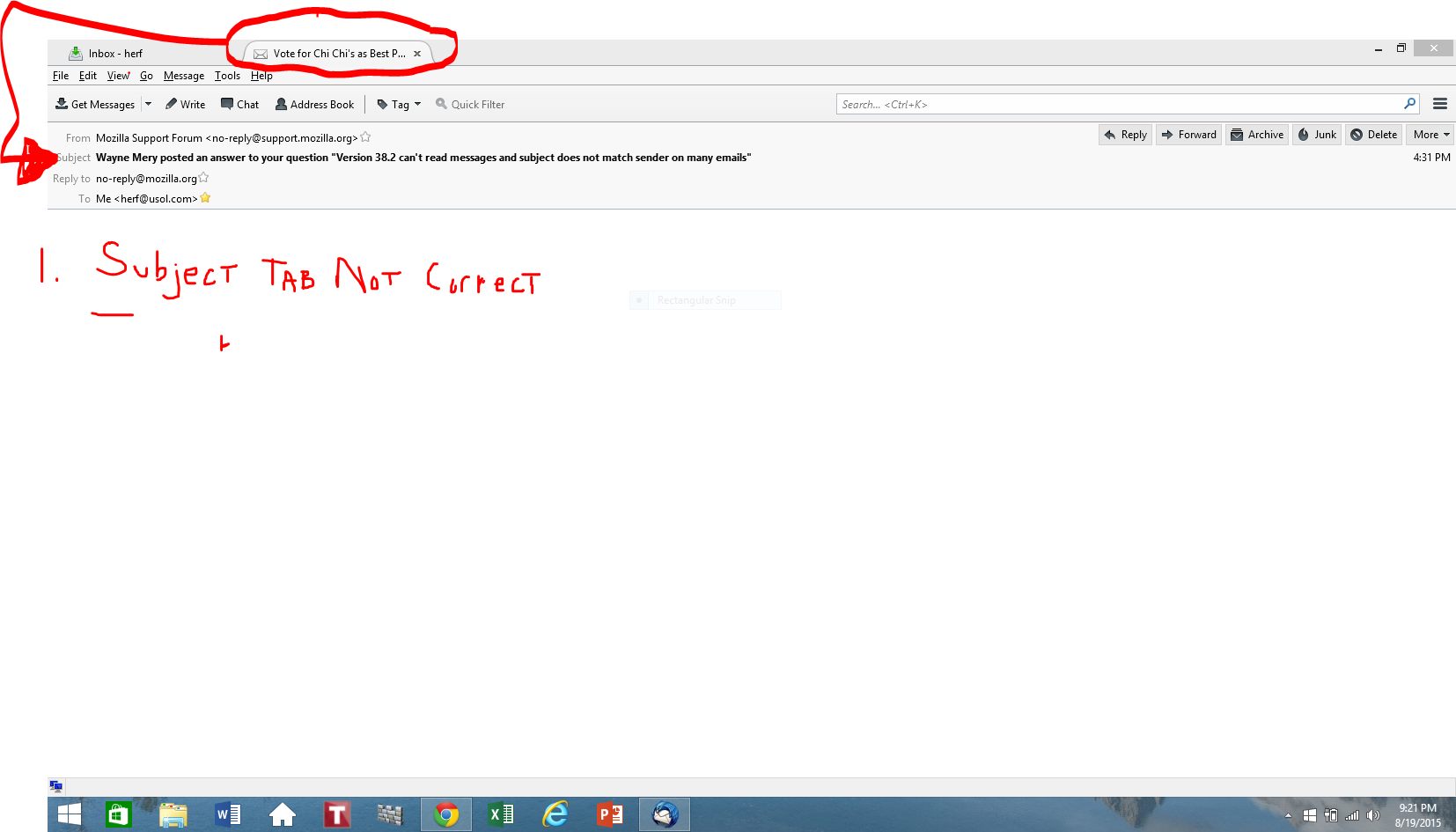Open the View menu
Viewport: 1456px width, 832px height.
pyautogui.click(x=118, y=76)
